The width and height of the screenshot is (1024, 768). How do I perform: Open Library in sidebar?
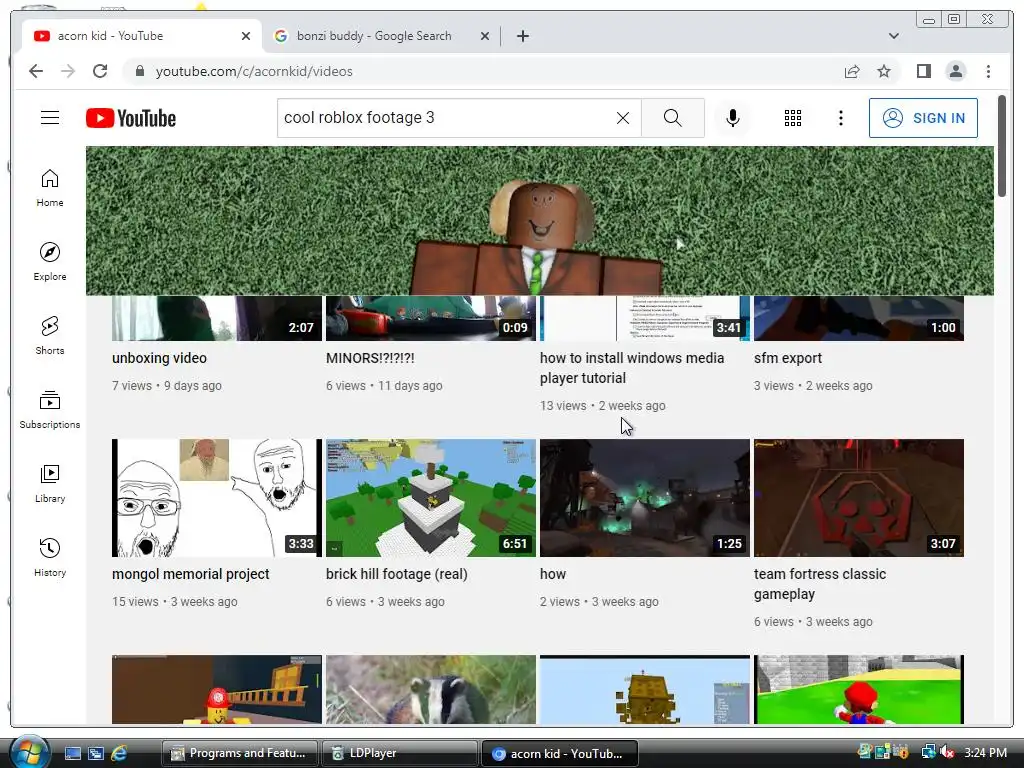pyautogui.click(x=50, y=483)
